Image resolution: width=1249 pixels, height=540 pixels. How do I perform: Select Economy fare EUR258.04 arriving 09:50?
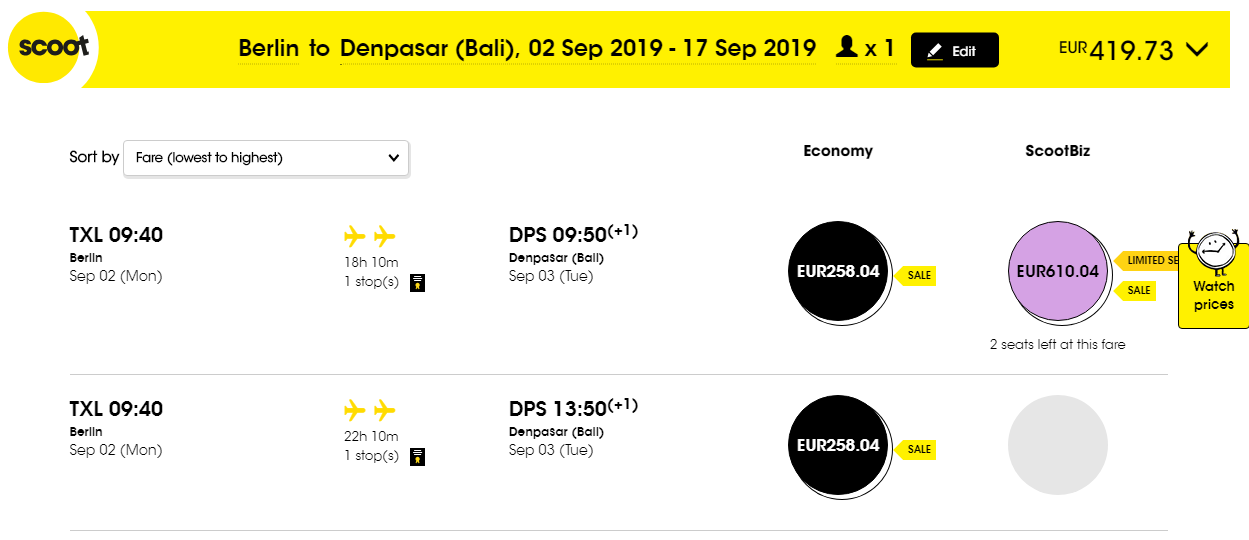click(x=839, y=271)
